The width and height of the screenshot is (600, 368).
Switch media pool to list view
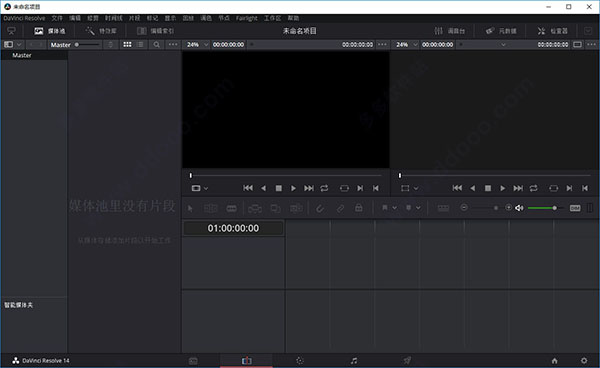(x=140, y=44)
